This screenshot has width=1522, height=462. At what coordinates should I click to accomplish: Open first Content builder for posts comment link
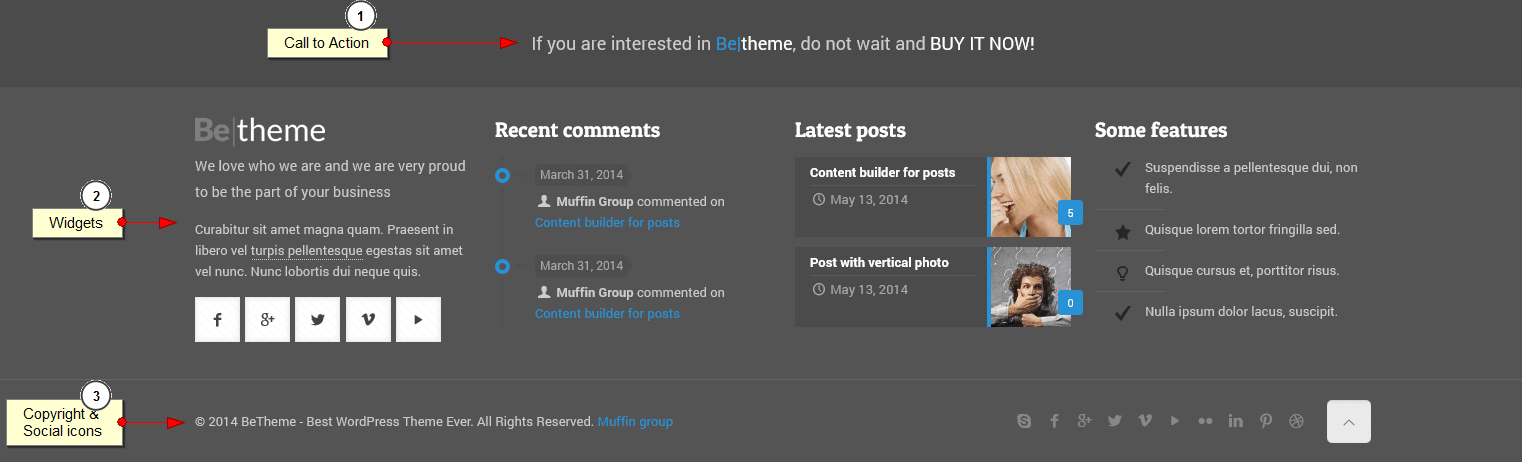[607, 222]
